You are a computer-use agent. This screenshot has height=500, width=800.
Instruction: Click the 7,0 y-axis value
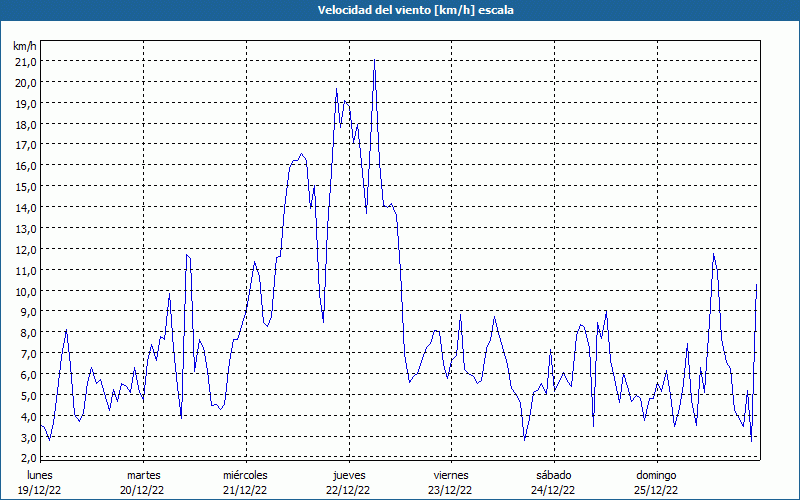pyautogui.click(x=29, y=354)
